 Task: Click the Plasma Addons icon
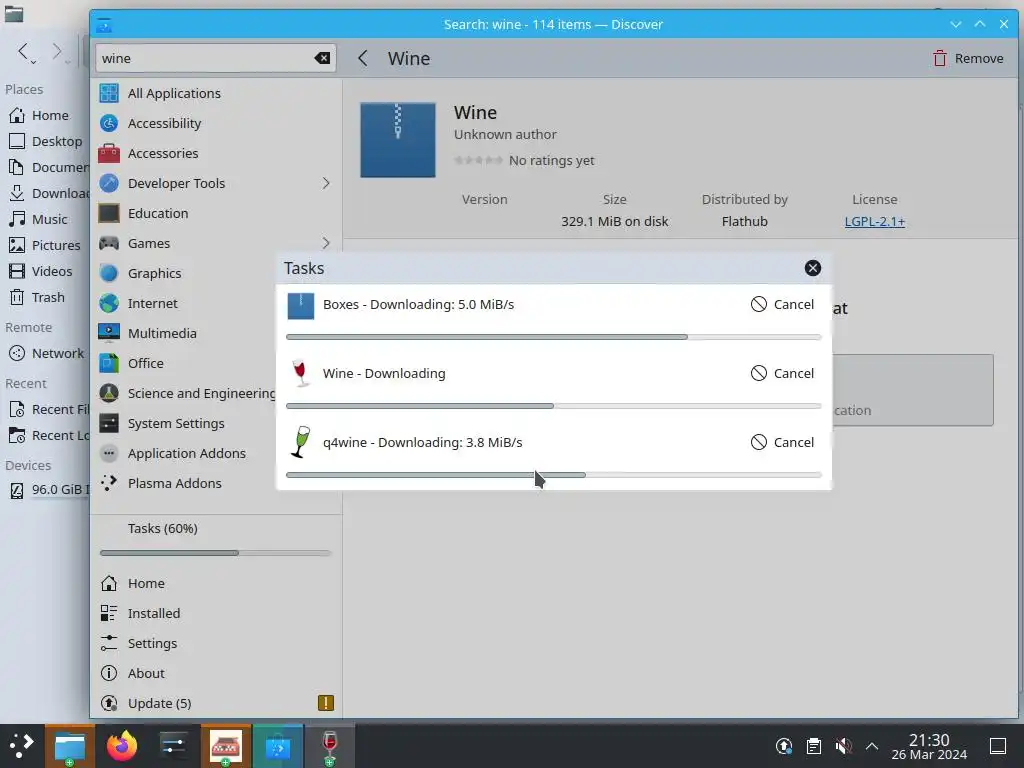point(109,483)
